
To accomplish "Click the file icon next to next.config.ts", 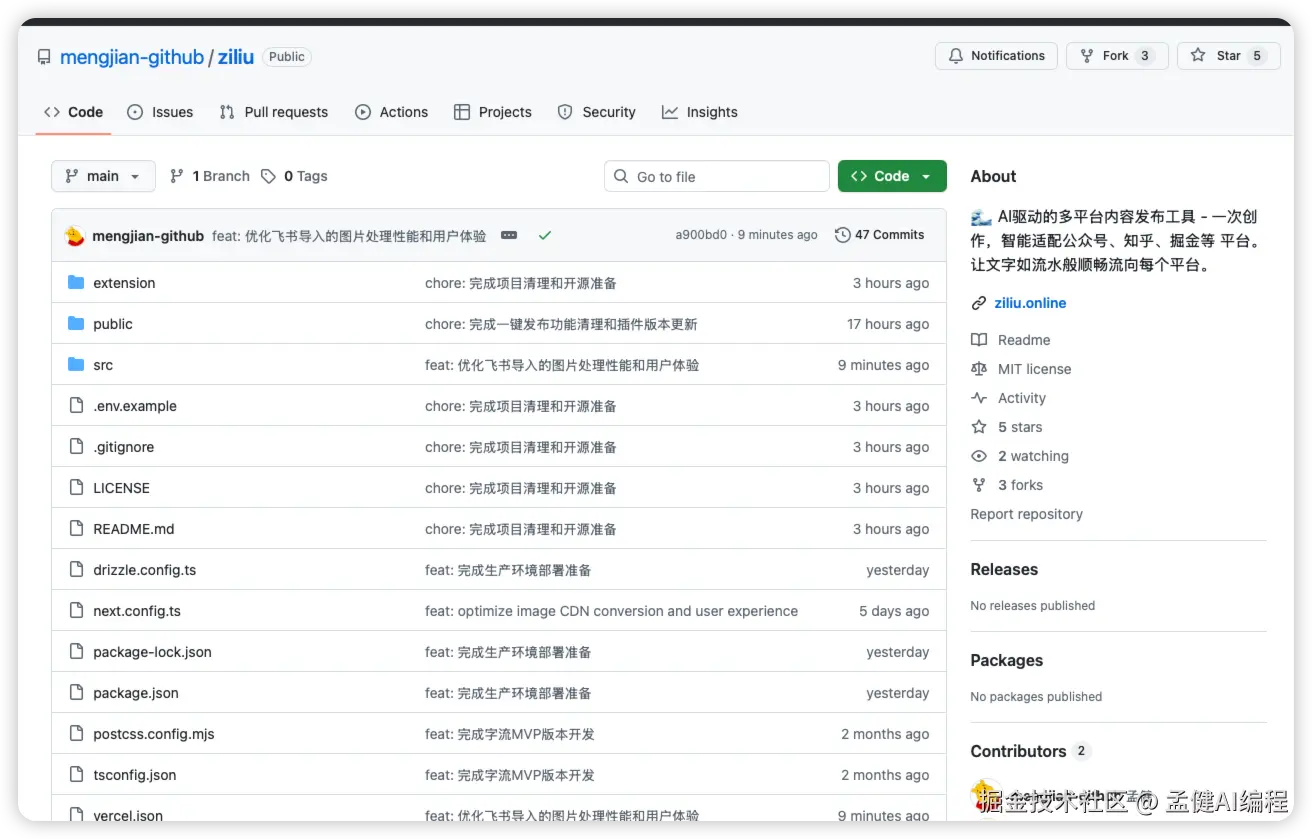I will point(76,611).
